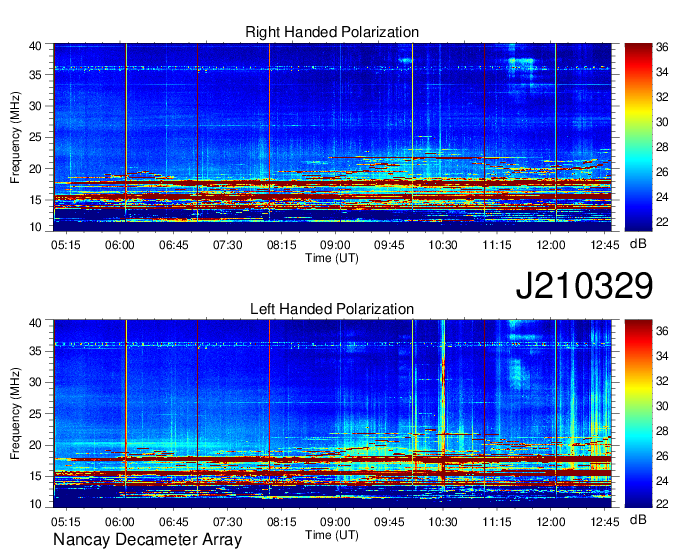680x552 pixels.
Task: Click the 30 dB value on bottom color bar
Action: point(662,406)
